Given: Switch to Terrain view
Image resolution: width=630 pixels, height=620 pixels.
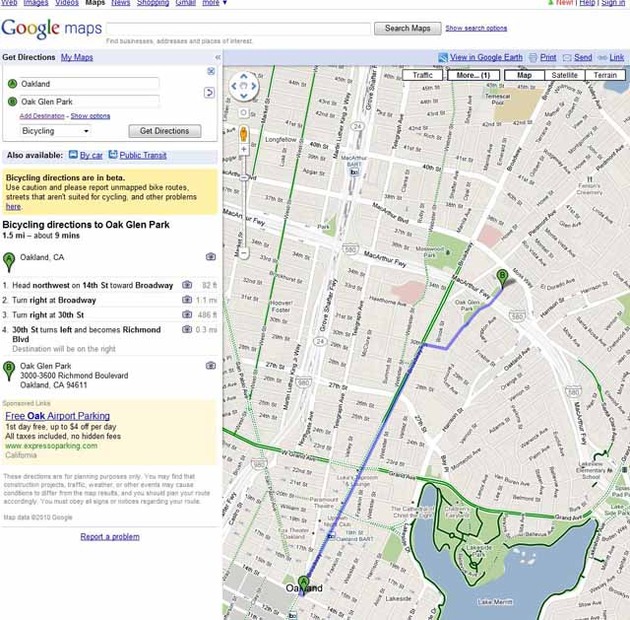Looking at the screenshot, I should (x=605, y=75).
